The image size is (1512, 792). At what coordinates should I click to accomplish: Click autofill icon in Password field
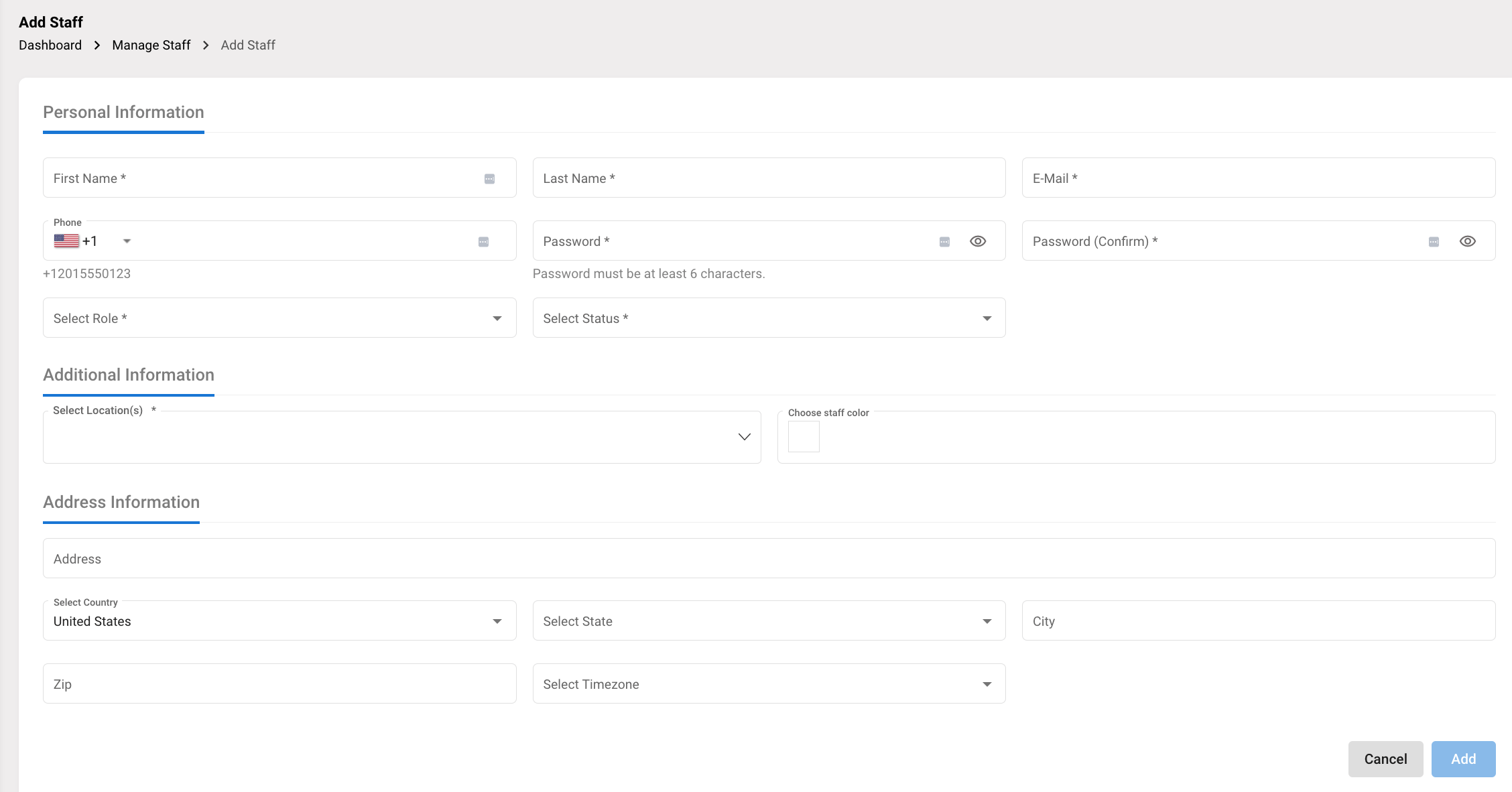[x=944, y=242]
